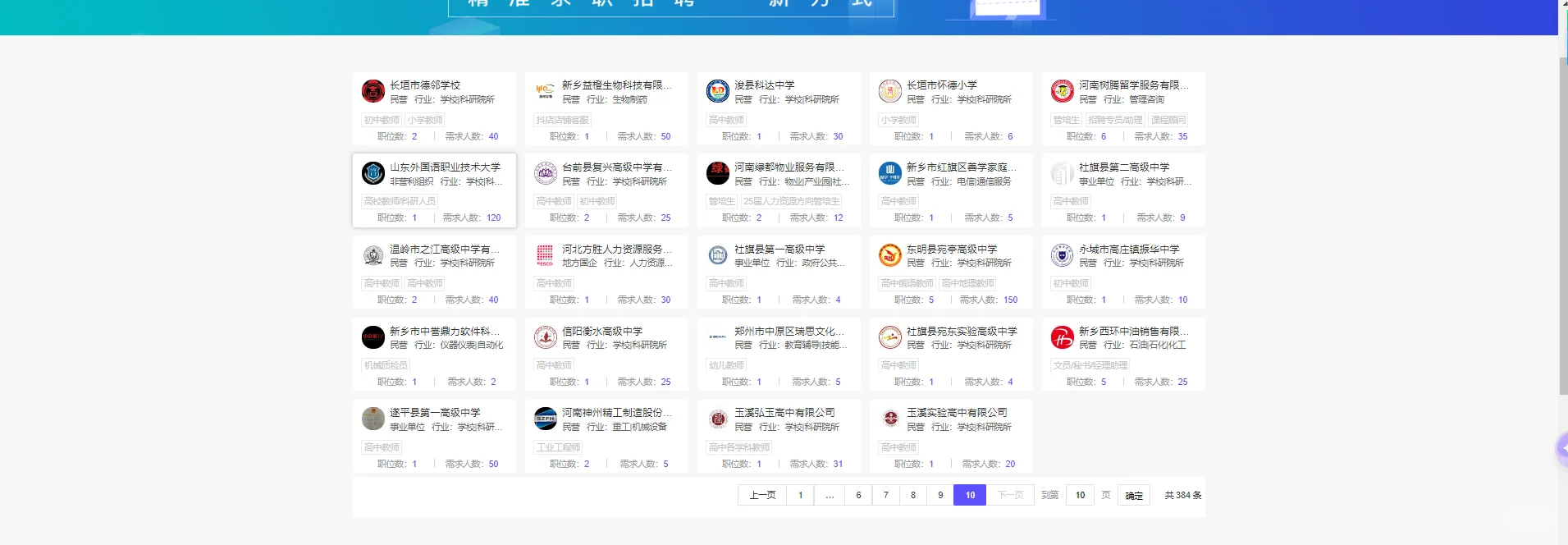1568x545 pixels.
Task: Select the current page 10 button
Action: point(970,495)
